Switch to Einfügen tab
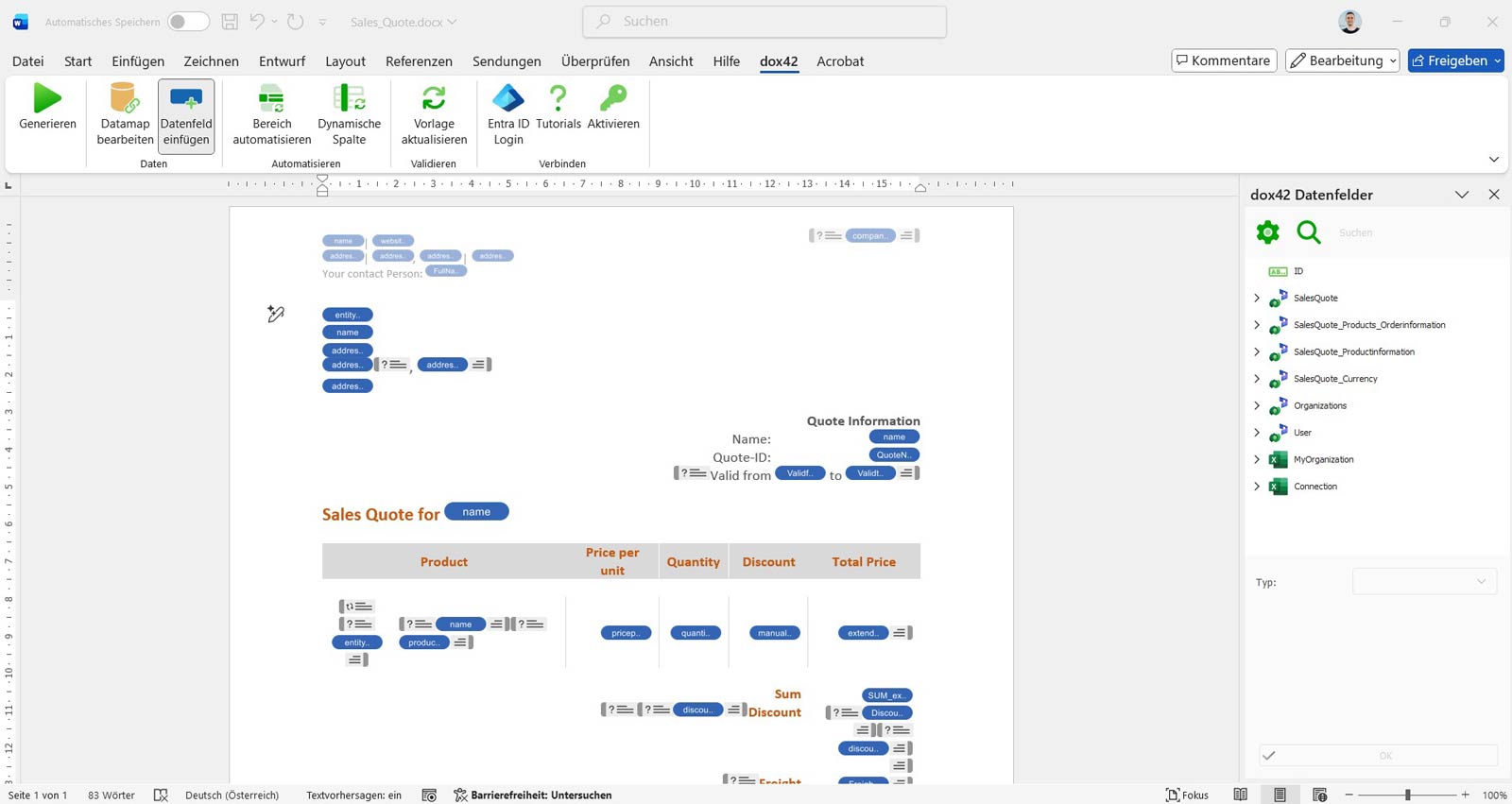Viewport: 1512px width, 804px height. coord(138,61)
